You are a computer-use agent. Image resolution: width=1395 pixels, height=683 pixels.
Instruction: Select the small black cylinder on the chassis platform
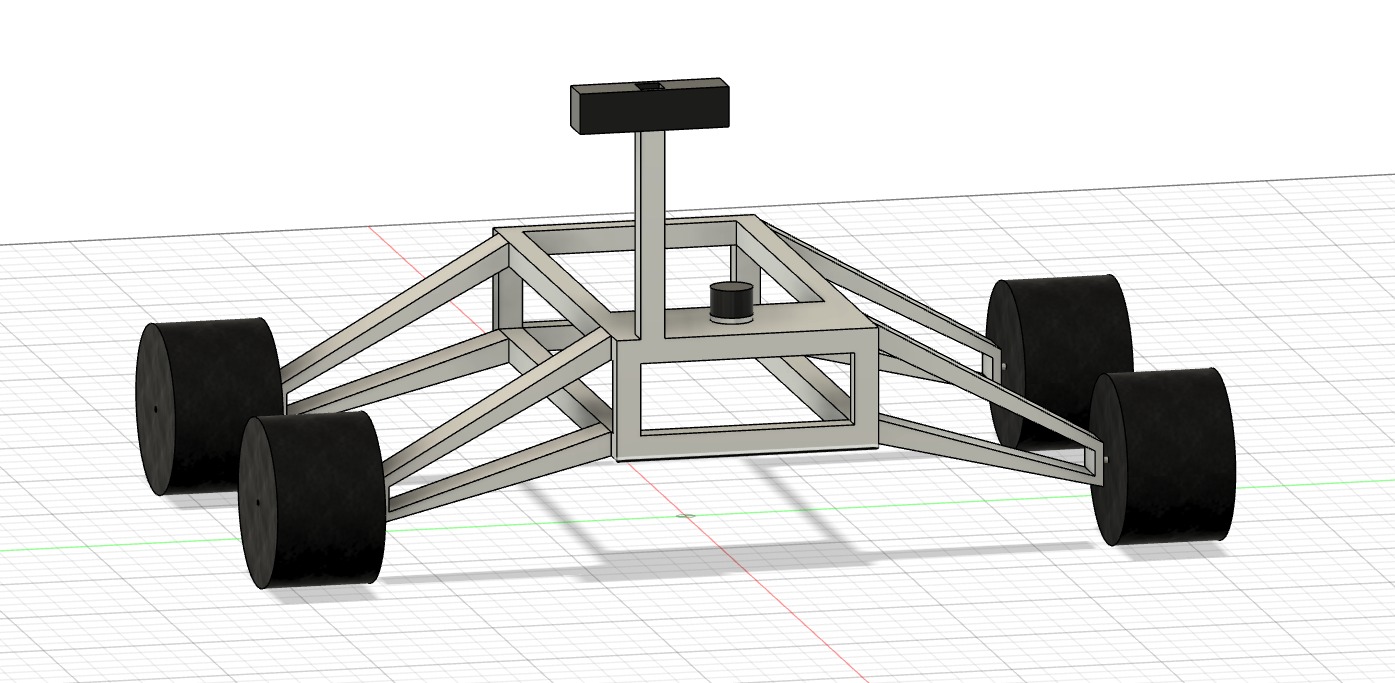(x=731, y=303)
